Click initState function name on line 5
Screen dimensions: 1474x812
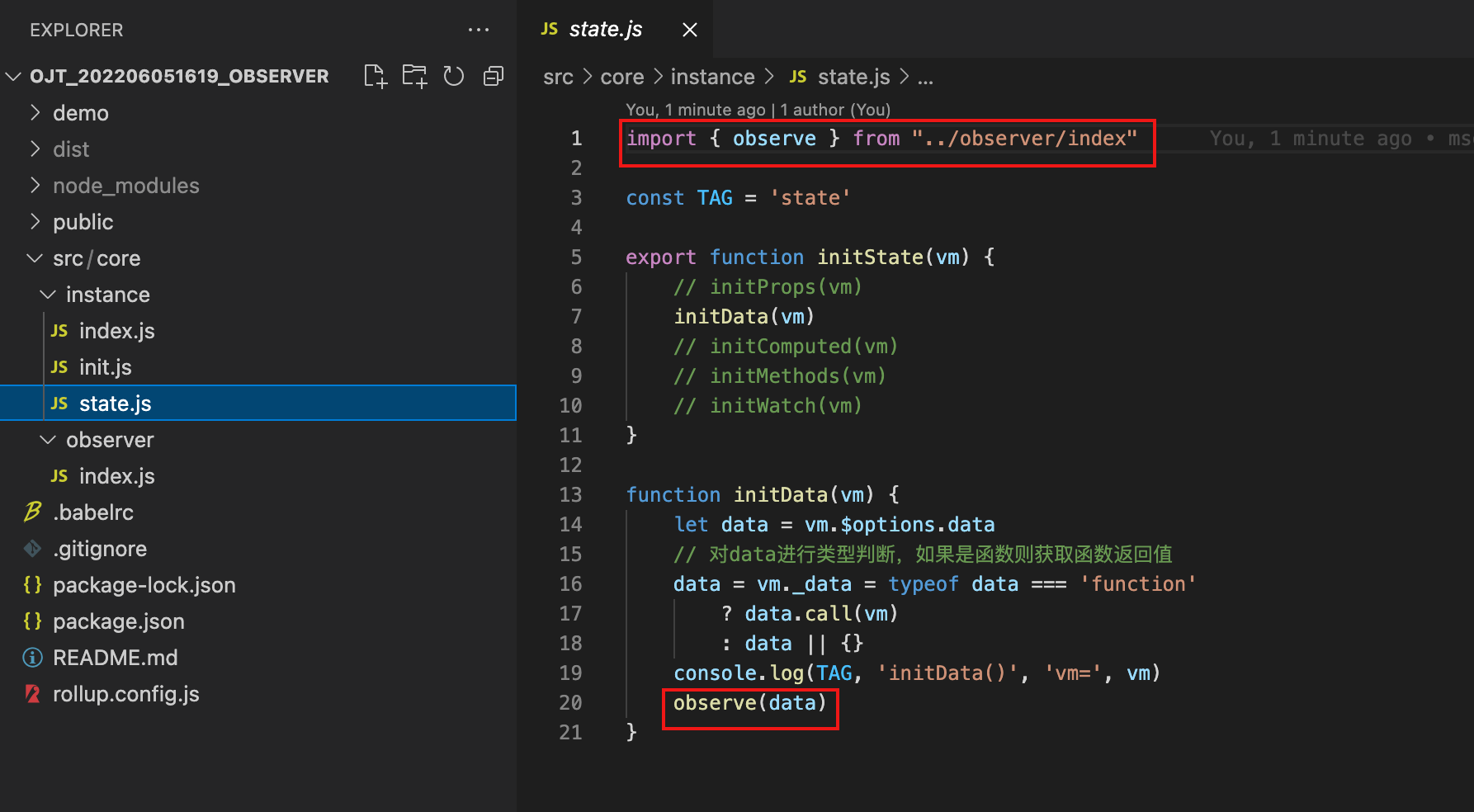870,257
